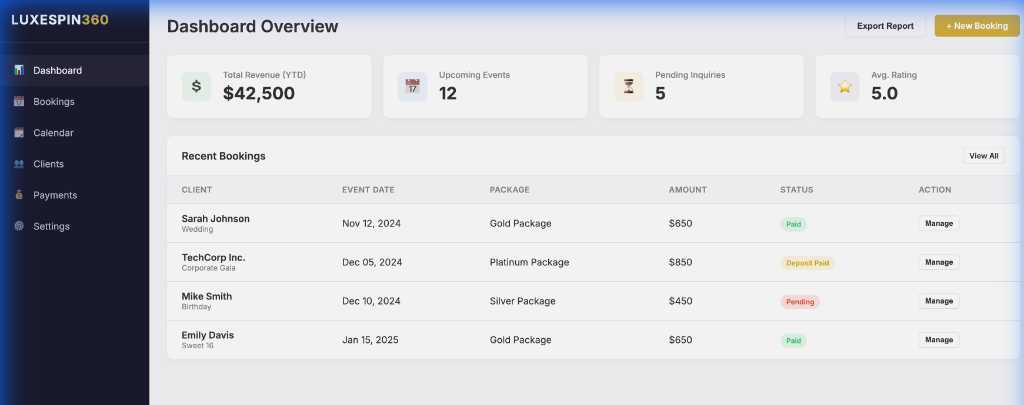This screenshot has width=1024, height=405.
Task: Click the $450 amount
Action: pyautogui.click(x=680, y=301)
